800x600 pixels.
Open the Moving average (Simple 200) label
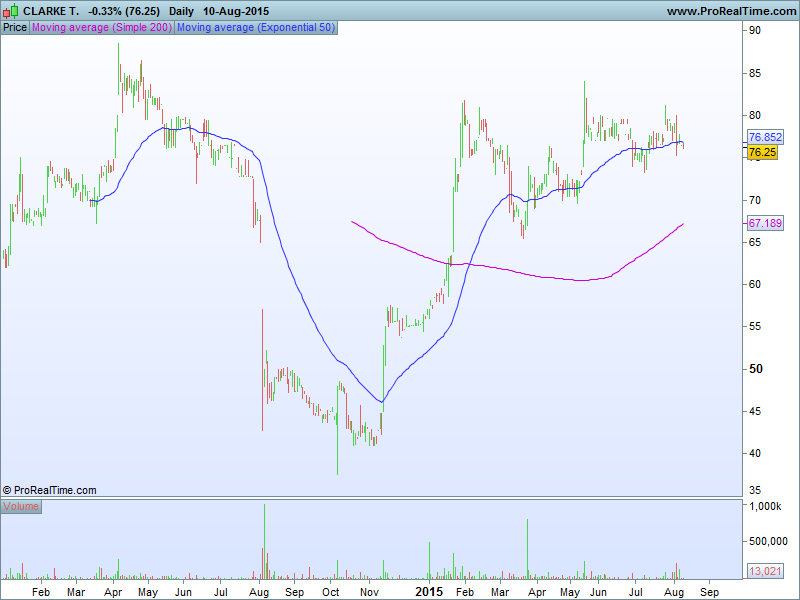(x=102, y=27)
